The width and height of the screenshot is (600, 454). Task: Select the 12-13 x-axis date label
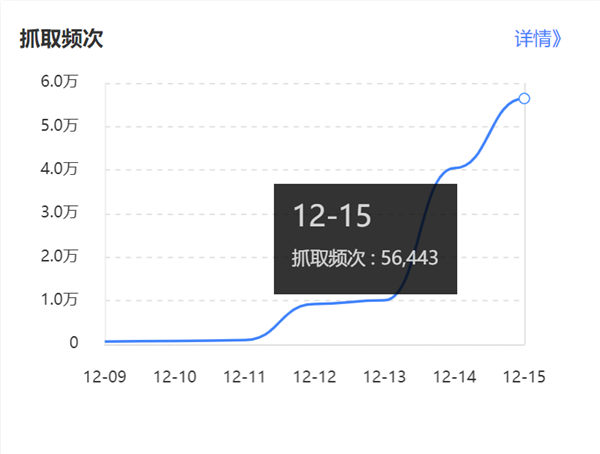coord(385,377)
